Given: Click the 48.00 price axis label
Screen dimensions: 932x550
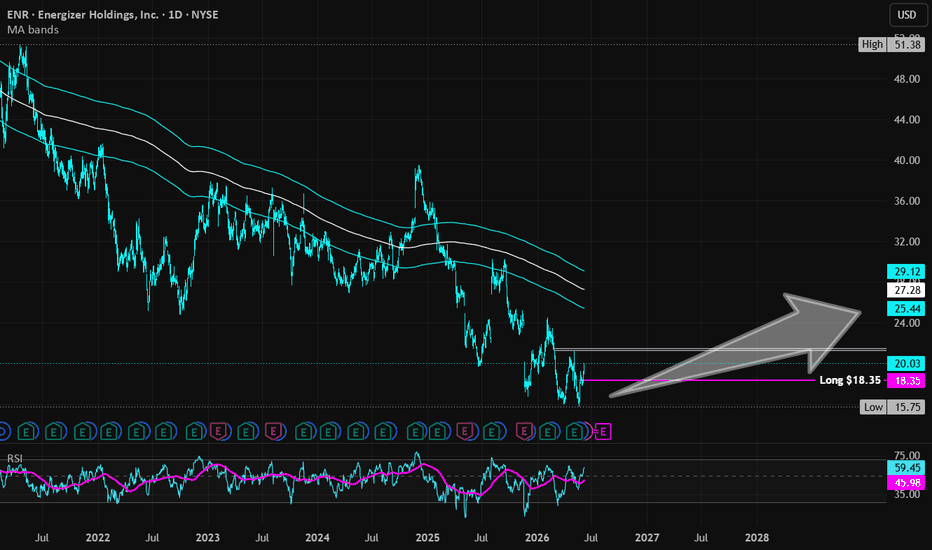Looking at the screenshot, I should [x=907, y=79].
